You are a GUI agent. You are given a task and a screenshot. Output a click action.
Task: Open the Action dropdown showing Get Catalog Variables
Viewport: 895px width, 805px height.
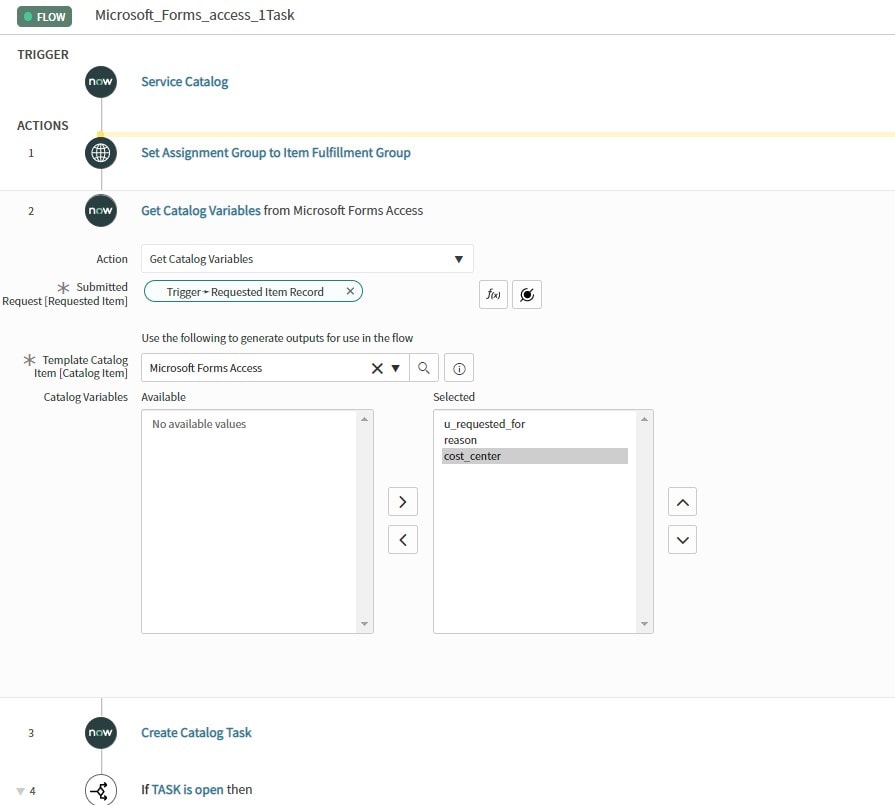(x=307, y=259)
